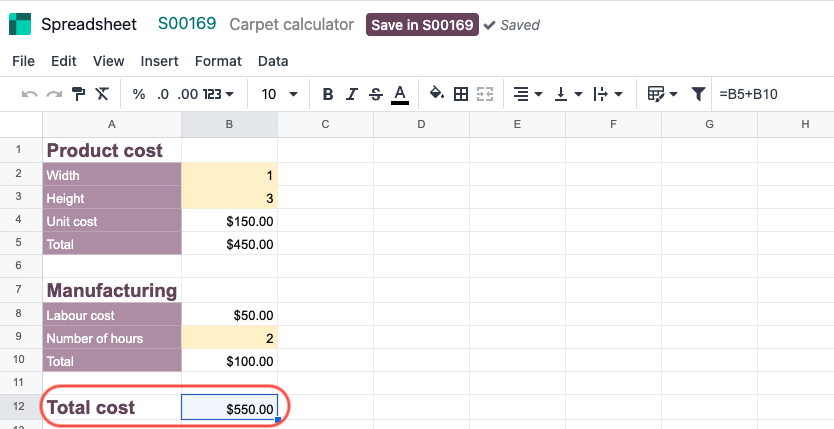Screen dimensions: 834x429
Task: Click the undo arrow
Action: click(x=30, y=94)
